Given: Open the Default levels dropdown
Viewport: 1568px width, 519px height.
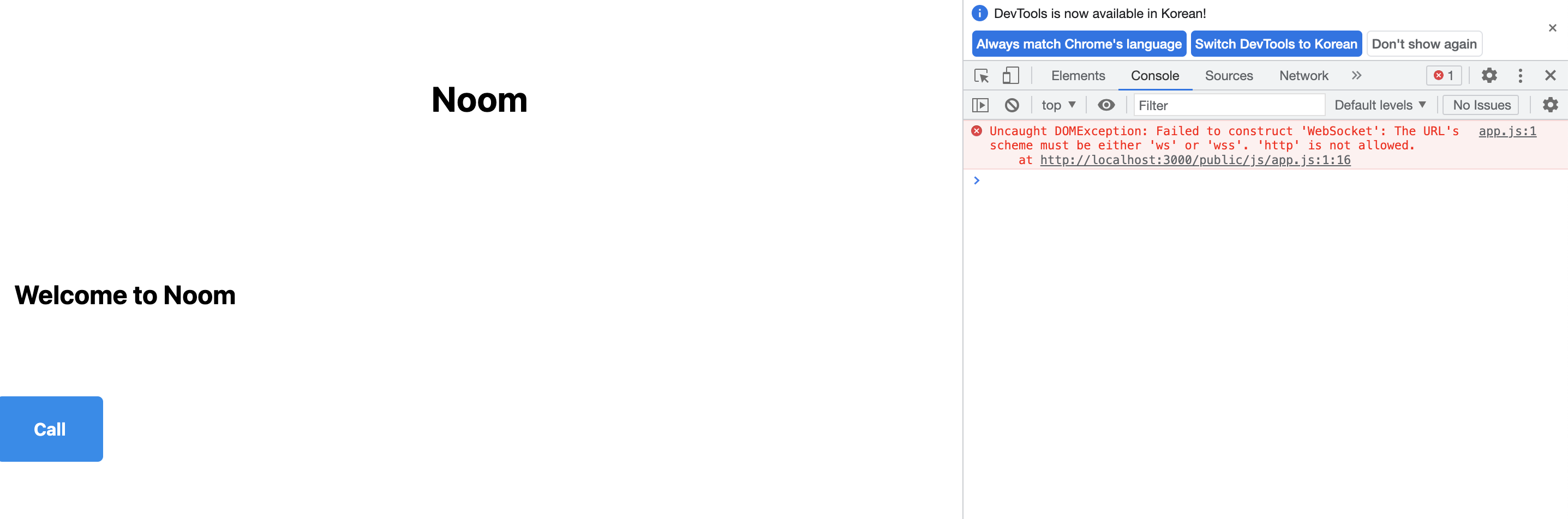Looking at the screenshot, I should click(1379, 105).
